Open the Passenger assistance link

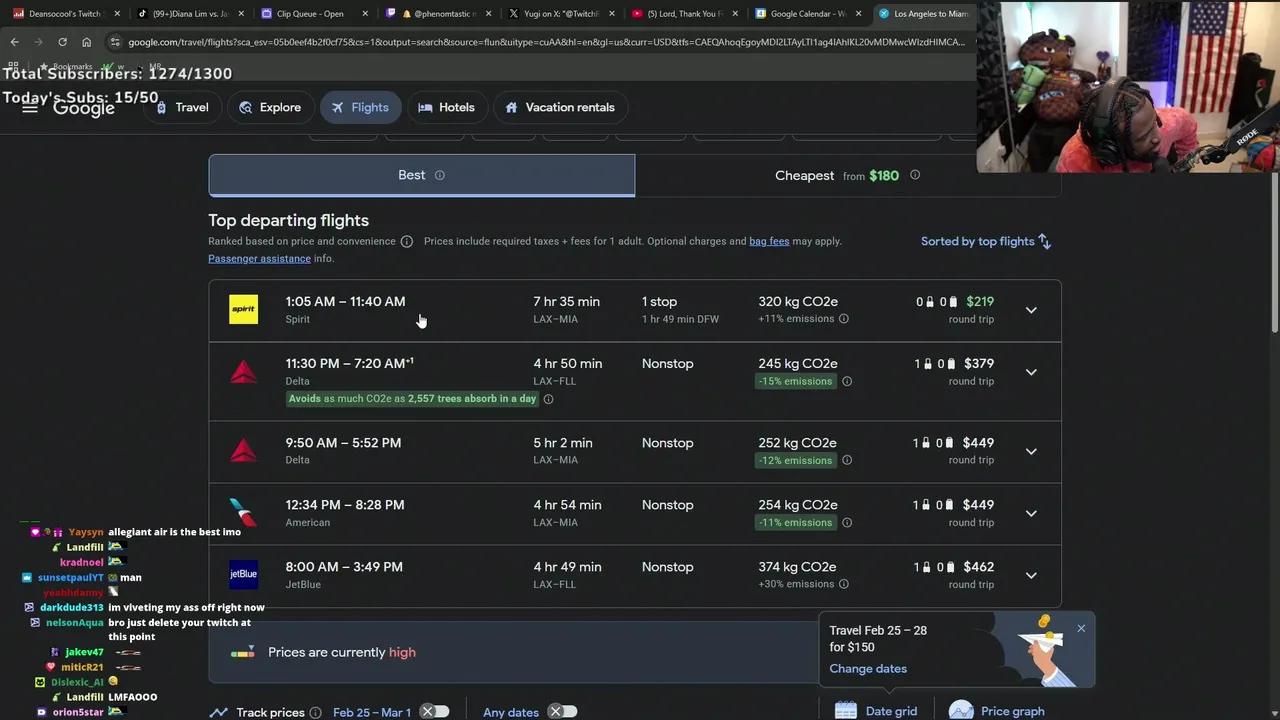pos(259,258)
